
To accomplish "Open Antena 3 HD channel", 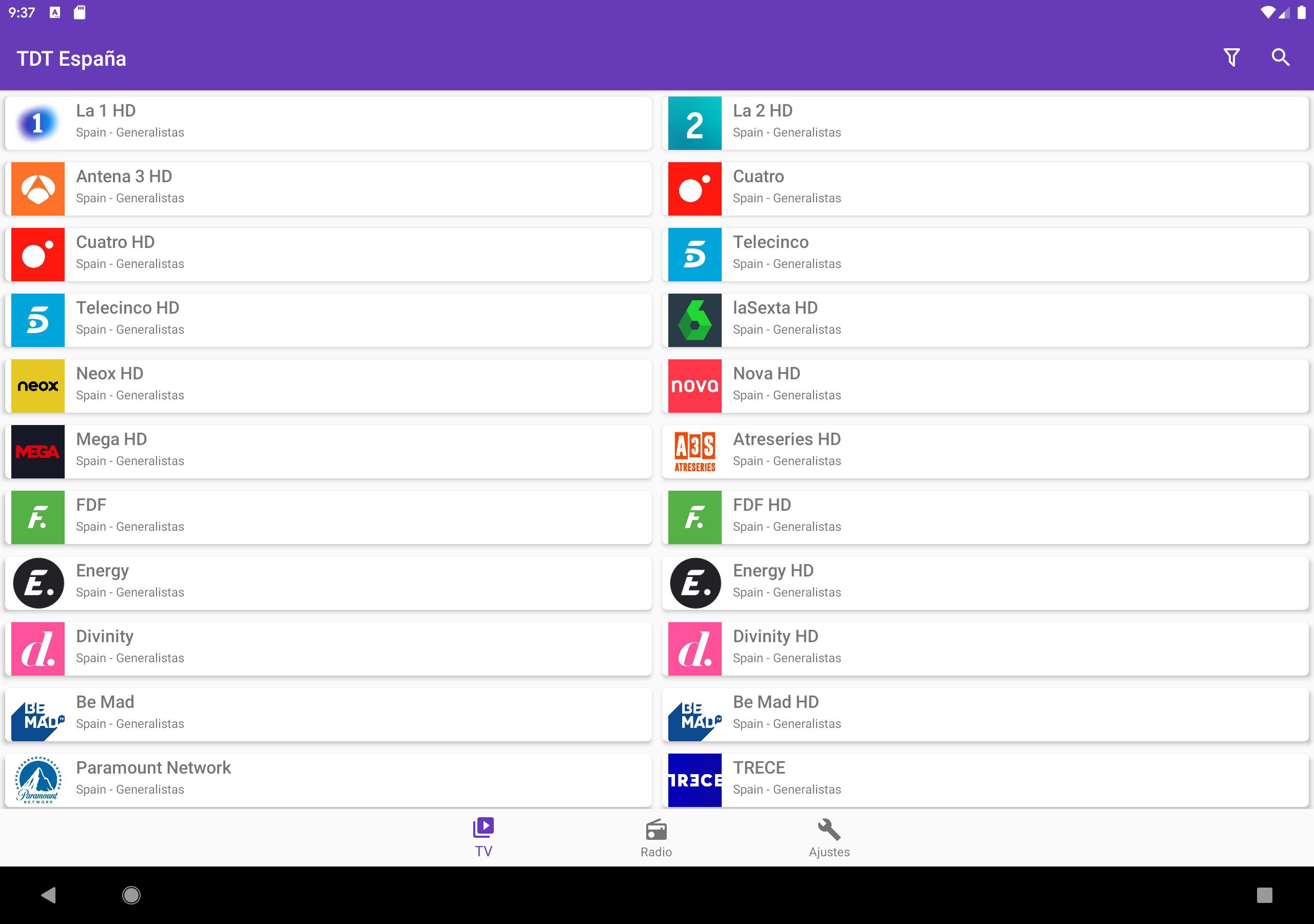I will (x=329, y=186).
